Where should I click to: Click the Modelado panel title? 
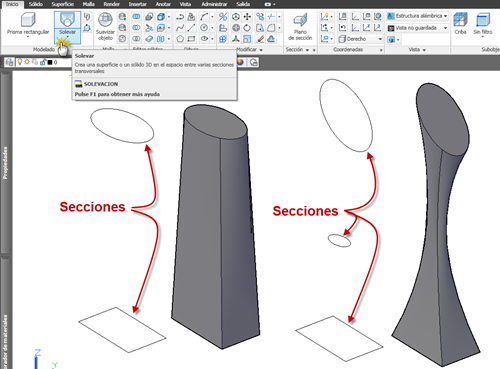44,49
